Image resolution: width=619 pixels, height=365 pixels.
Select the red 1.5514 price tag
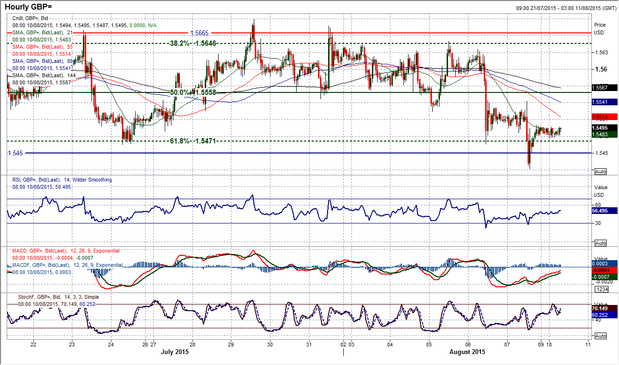point(604,117)
